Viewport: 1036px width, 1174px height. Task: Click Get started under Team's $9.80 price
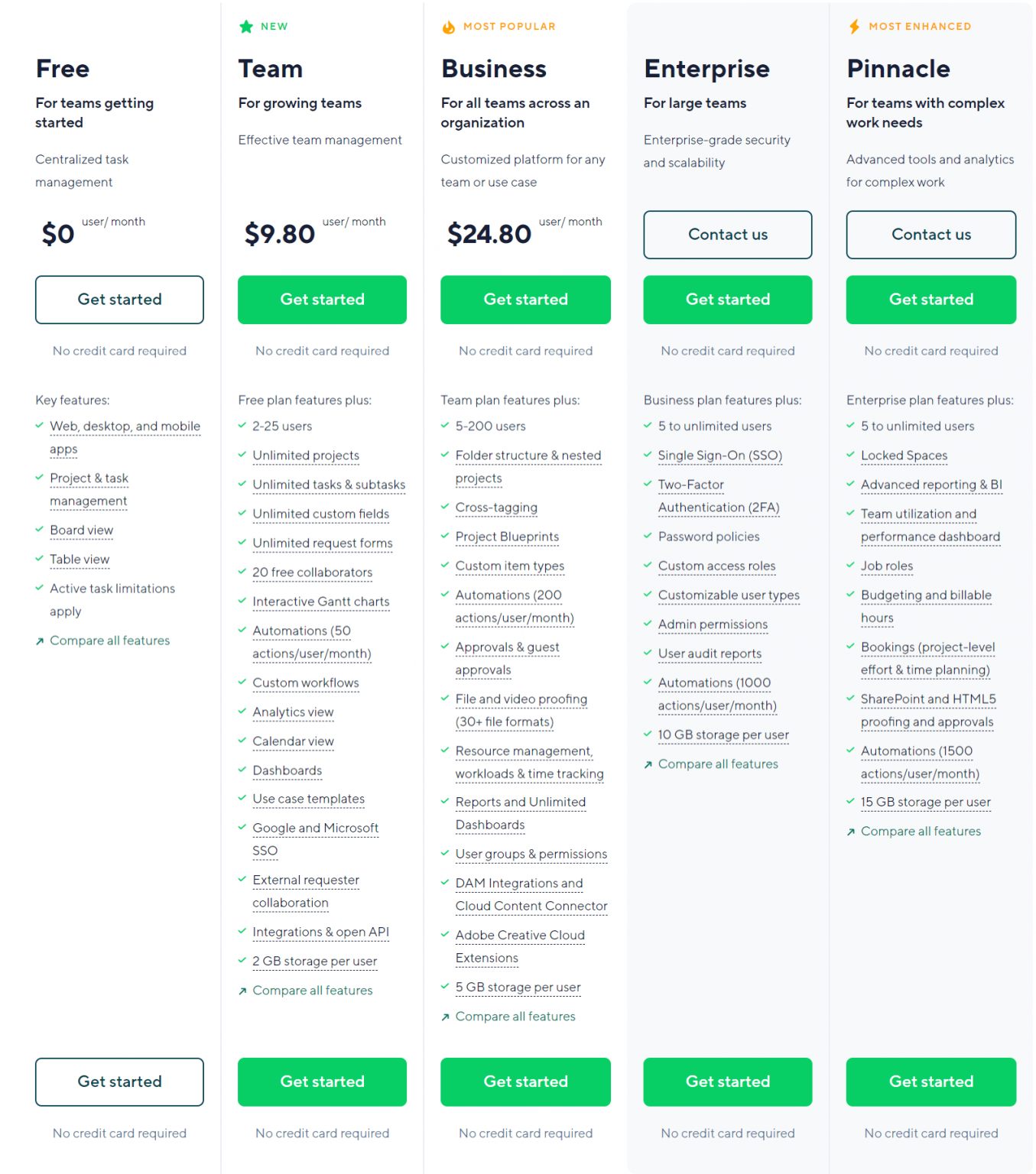pos(322,300)
